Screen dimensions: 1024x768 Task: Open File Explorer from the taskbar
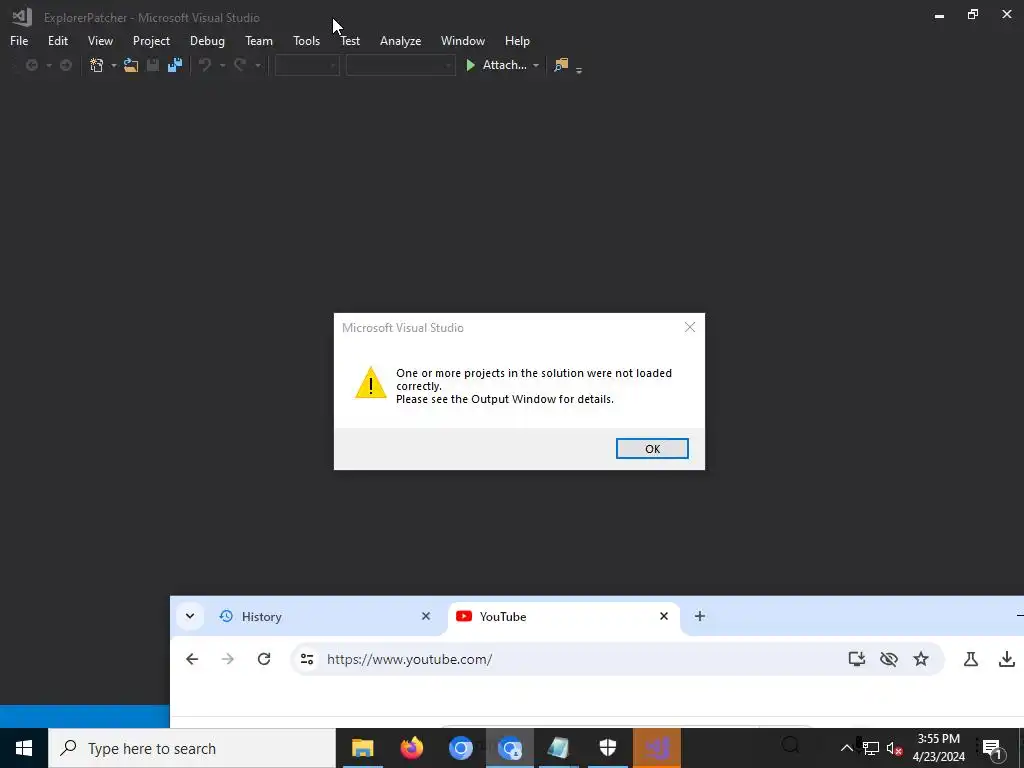click(362, 748)
